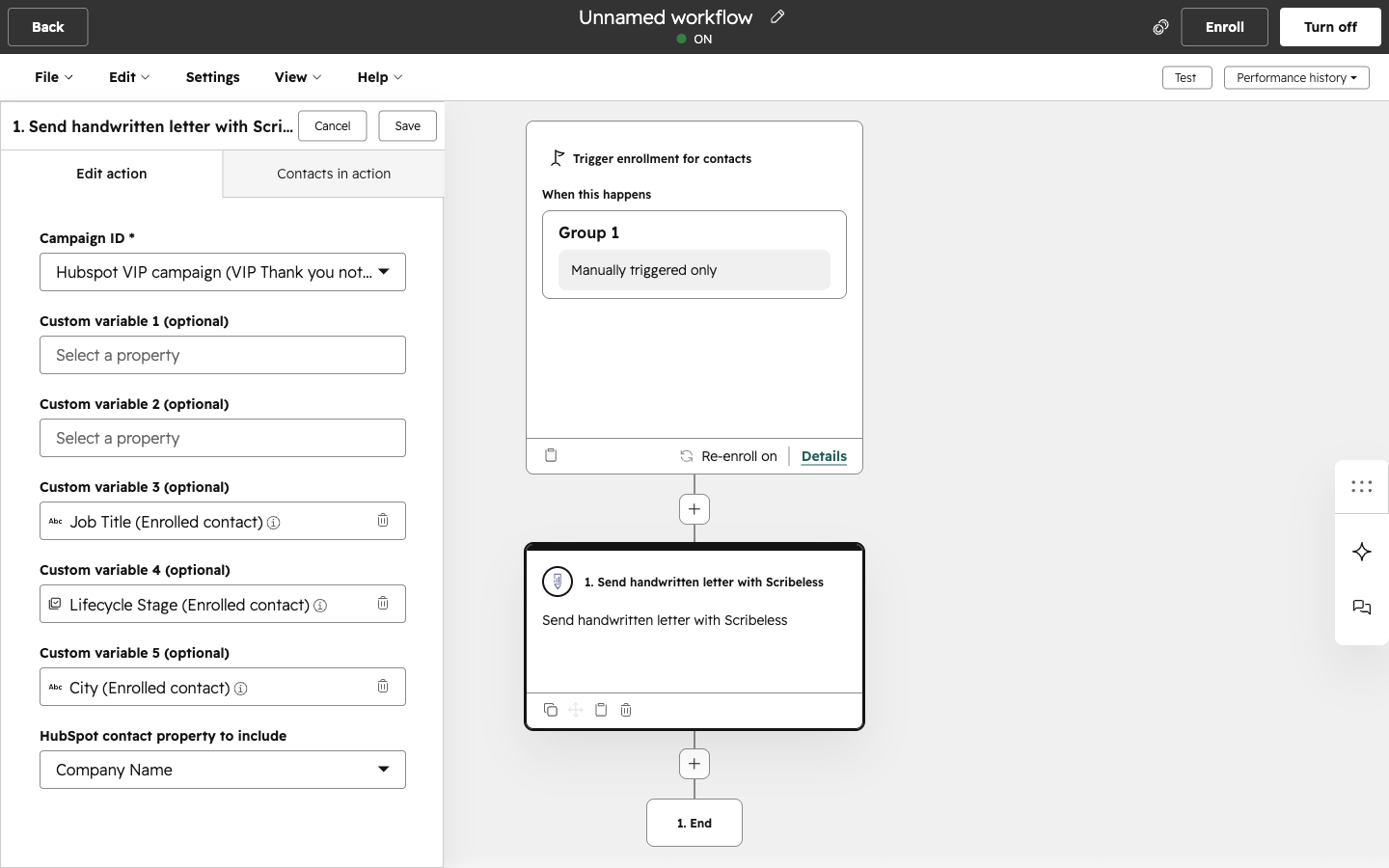Delete Job Title custom variable 3
This screenshot has width=1389, height=868.
coord(383,520)
